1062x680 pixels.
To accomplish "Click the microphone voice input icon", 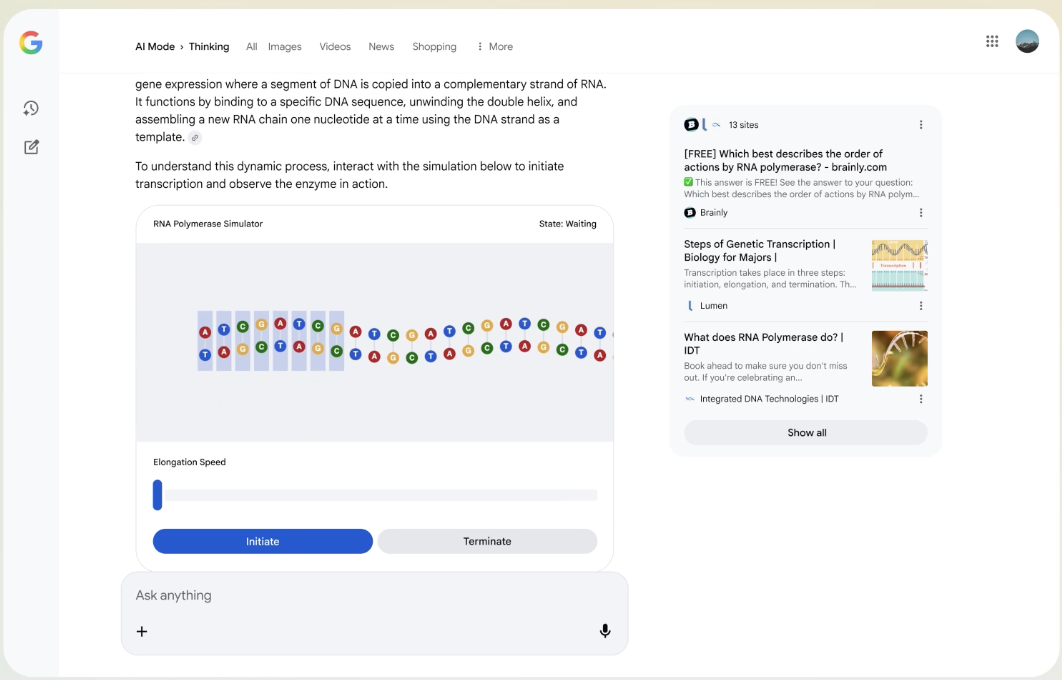I will coord(605,631).
